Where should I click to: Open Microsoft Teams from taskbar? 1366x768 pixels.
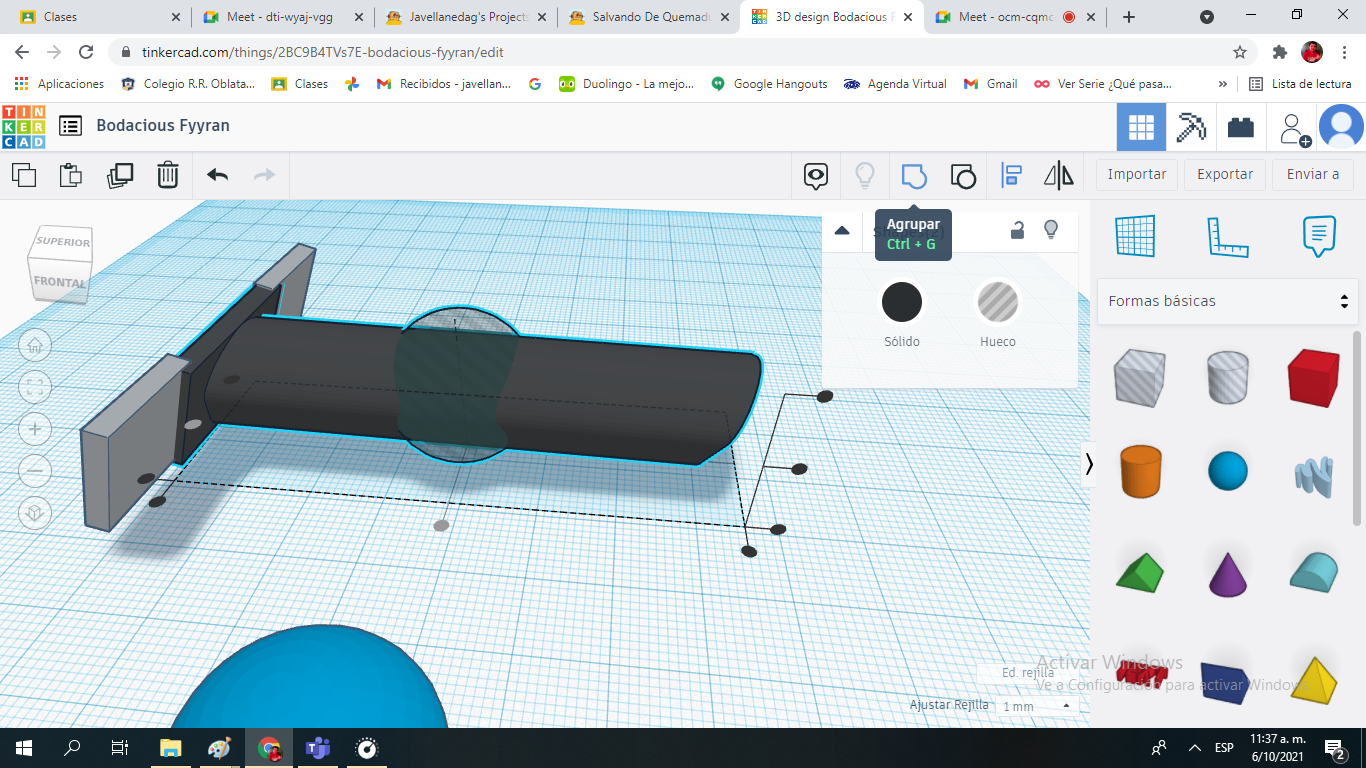pos(318,748)
